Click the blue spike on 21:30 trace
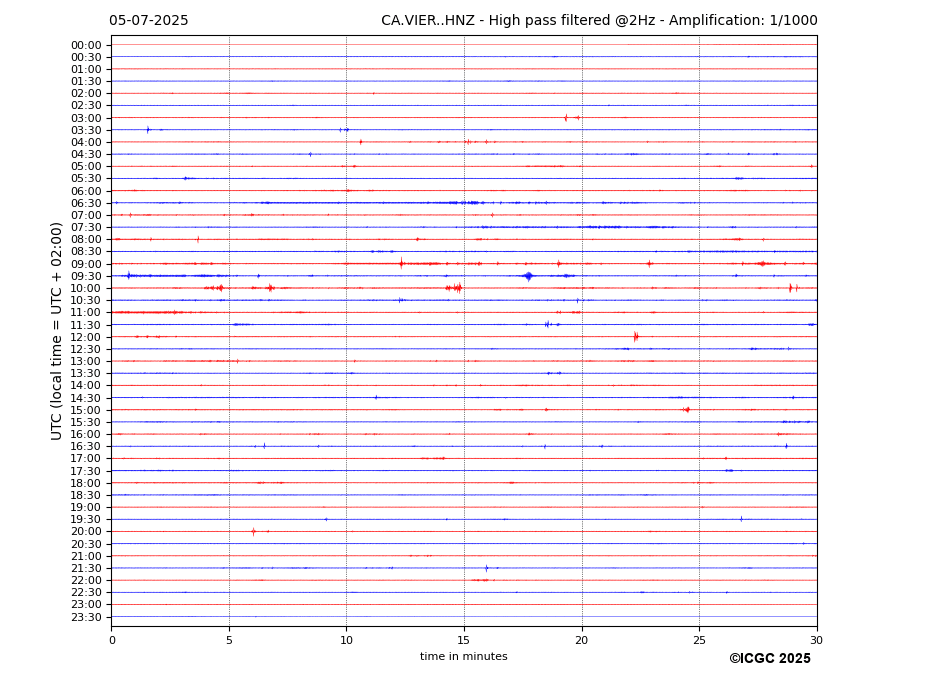The image size is (927, 696). click(487, 568)
